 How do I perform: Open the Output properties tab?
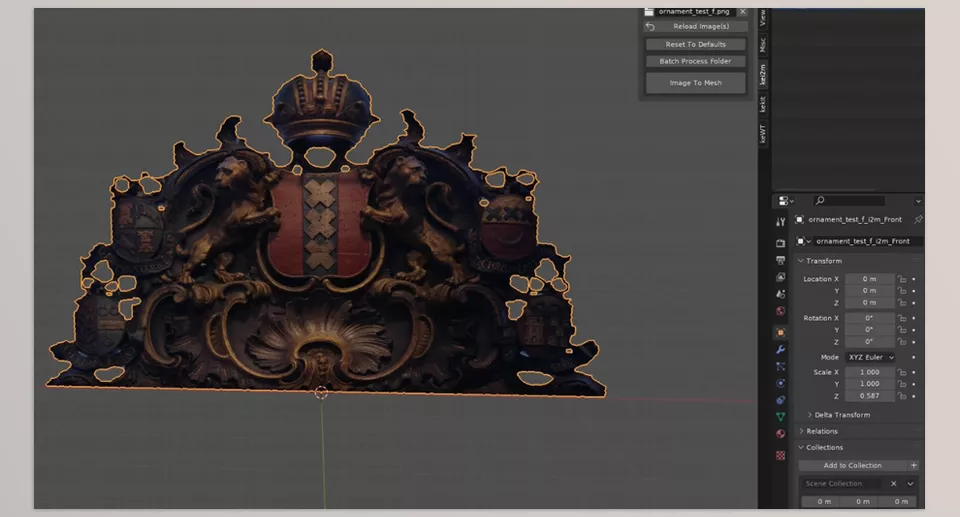pos(781,260)
